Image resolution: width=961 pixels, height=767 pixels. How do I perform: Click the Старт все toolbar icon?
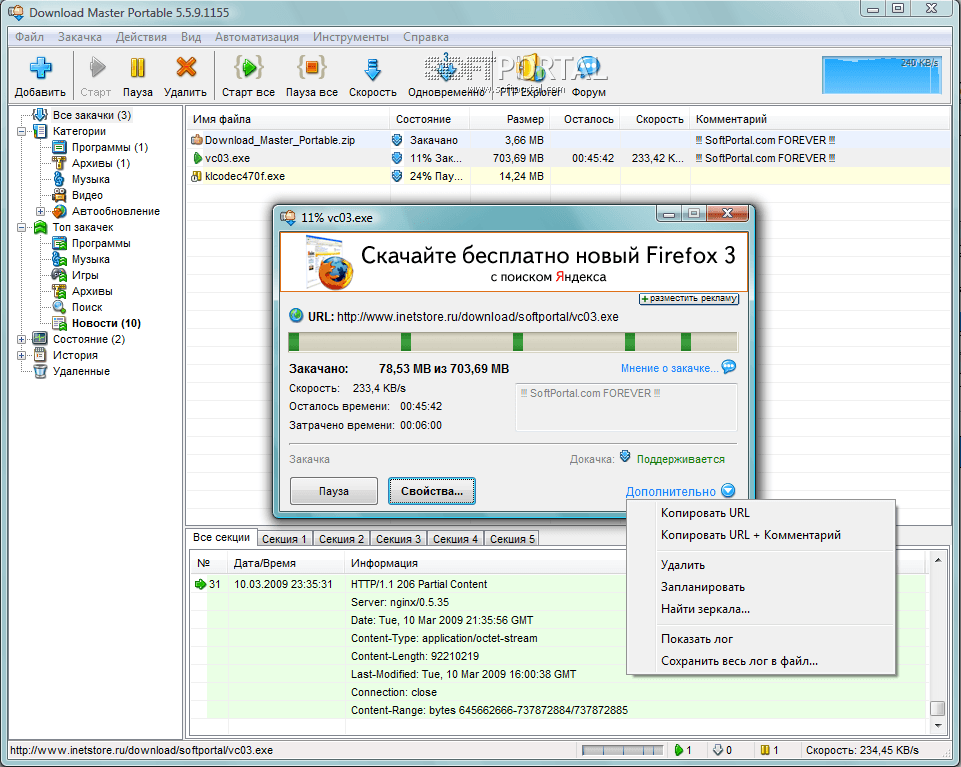[x=248, y=67]
